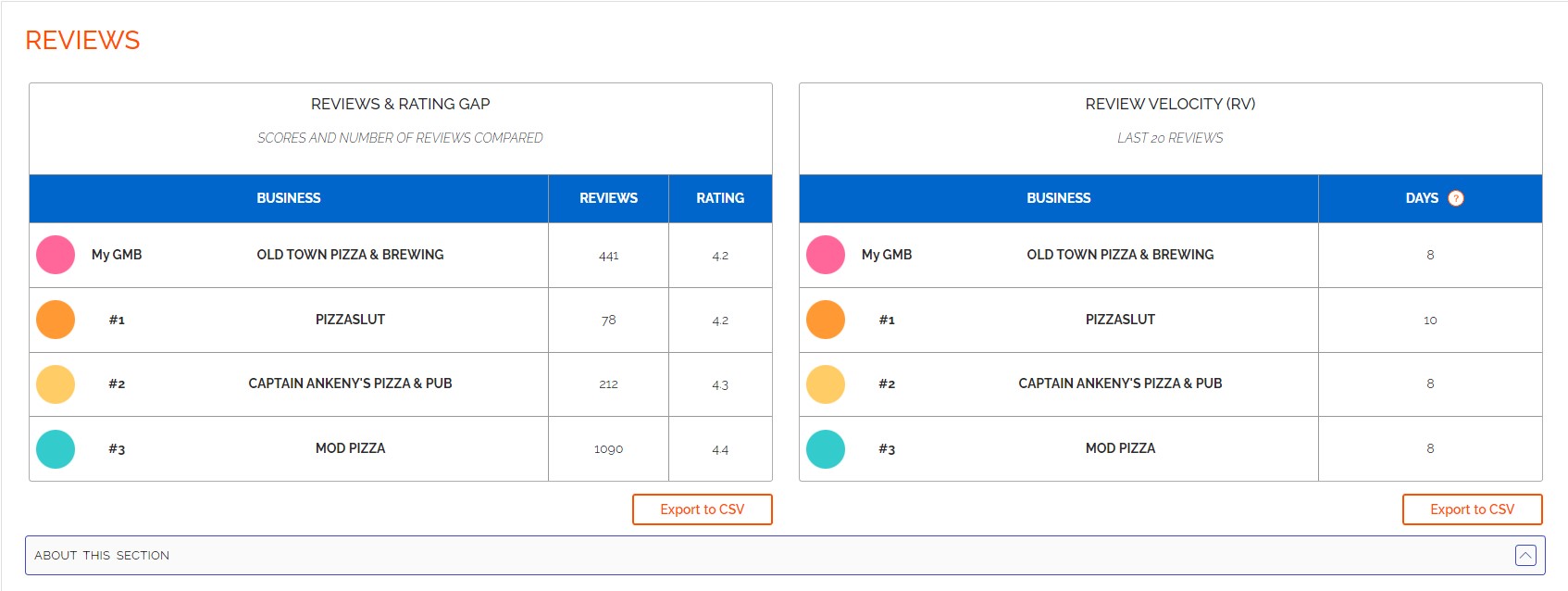Click the teal #3 dot in review velocity table
Image resolution: width=1568 pixels, height=591 pixels.
[x=826, y=449]
